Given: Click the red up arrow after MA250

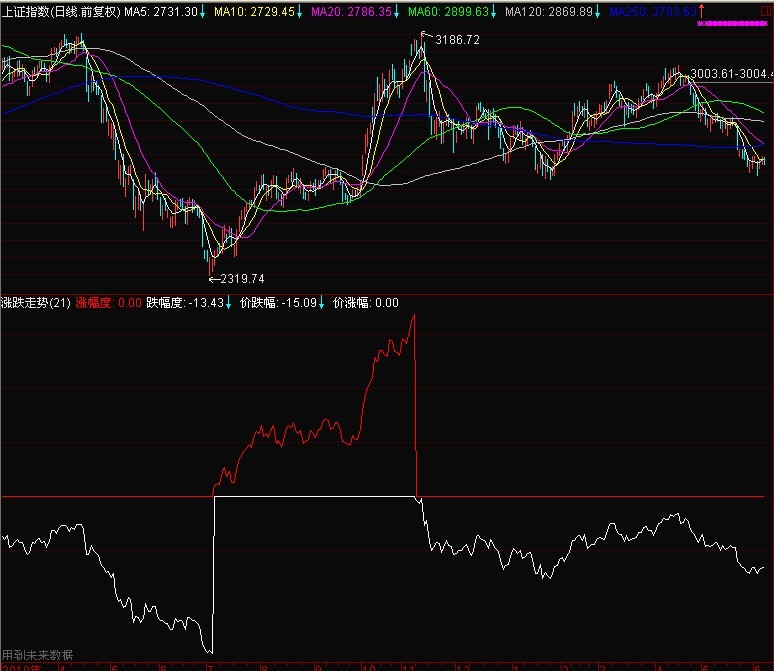Looking at the screenshot, I should 701,11.
